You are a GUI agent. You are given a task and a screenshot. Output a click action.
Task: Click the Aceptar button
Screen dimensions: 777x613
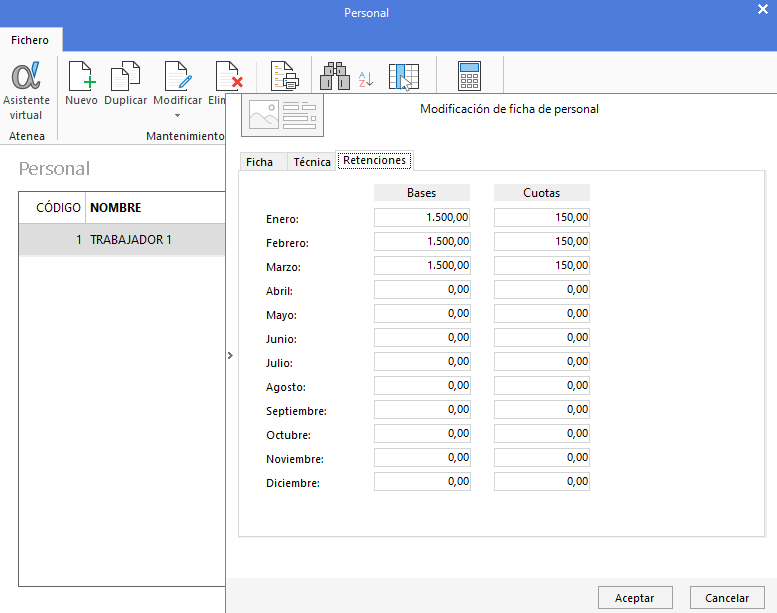[x=635, y=598]
